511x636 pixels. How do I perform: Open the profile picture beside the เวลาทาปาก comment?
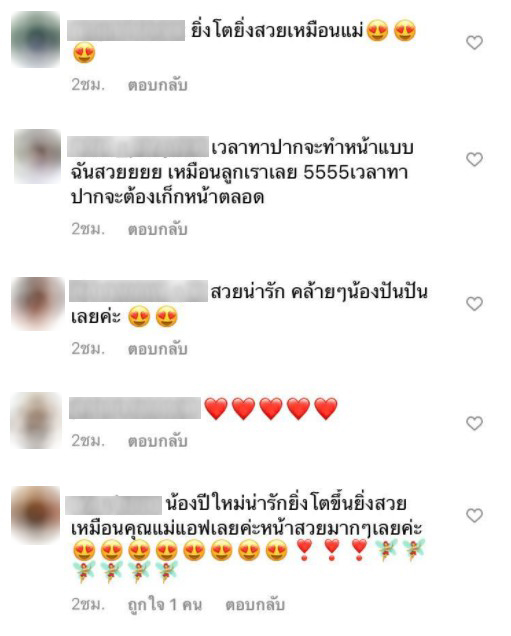(x=37, y=157)
